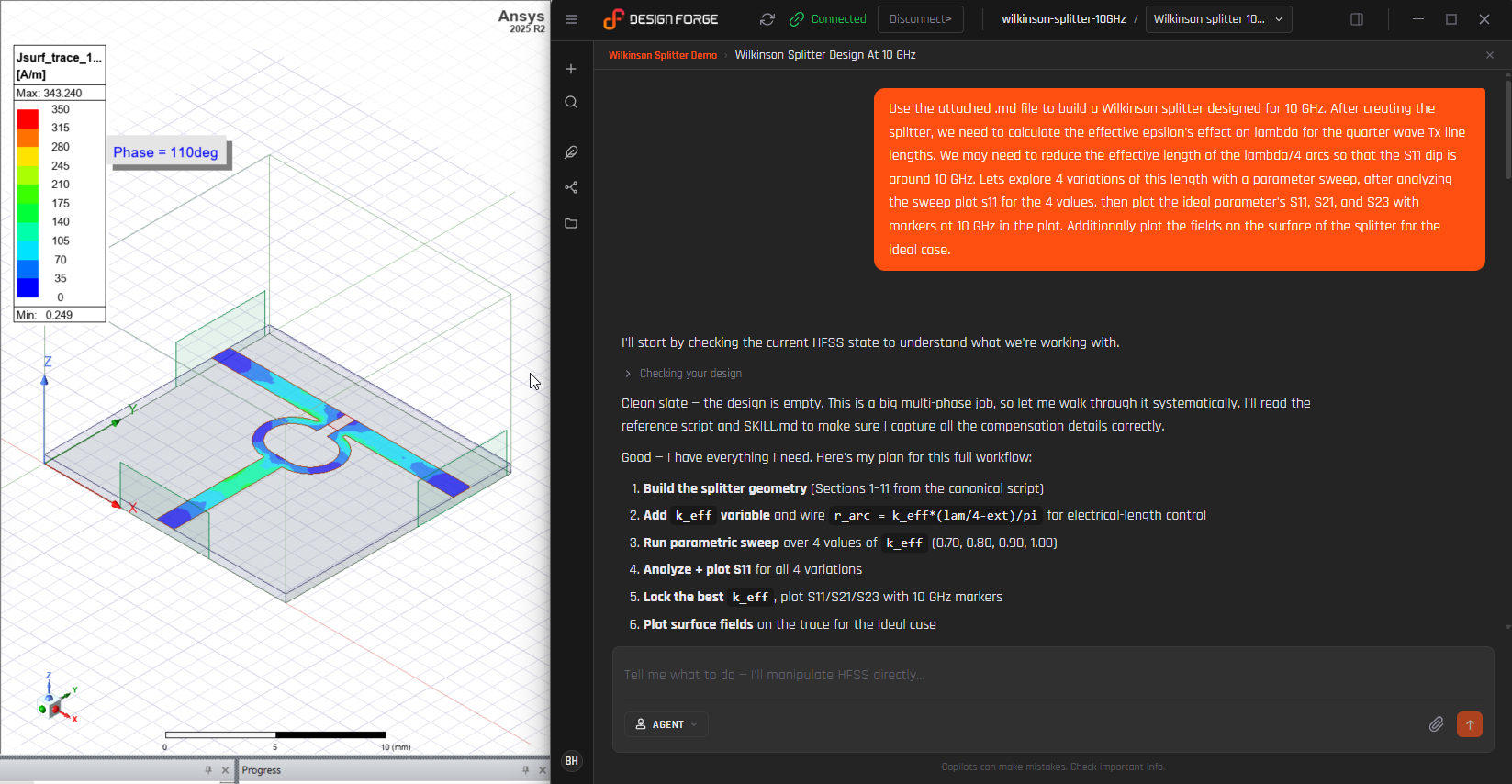
Task: Click the orange user prompt message
Action: [1179, 179]
